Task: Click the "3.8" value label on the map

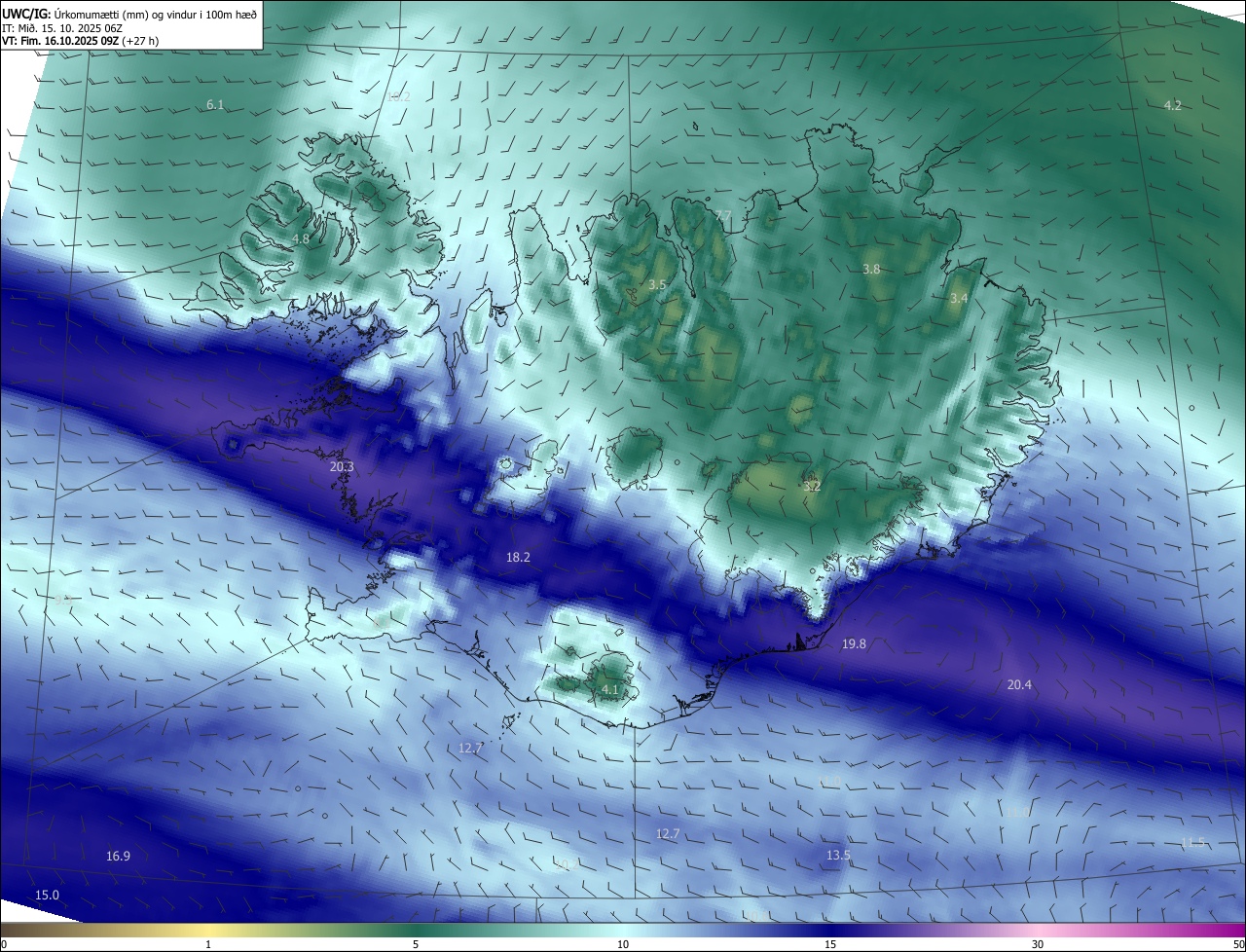Action: 871,269
